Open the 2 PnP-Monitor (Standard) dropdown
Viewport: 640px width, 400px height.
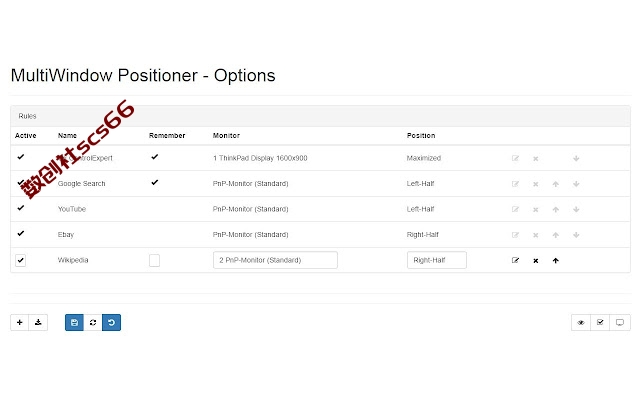[x=275, y=260]
